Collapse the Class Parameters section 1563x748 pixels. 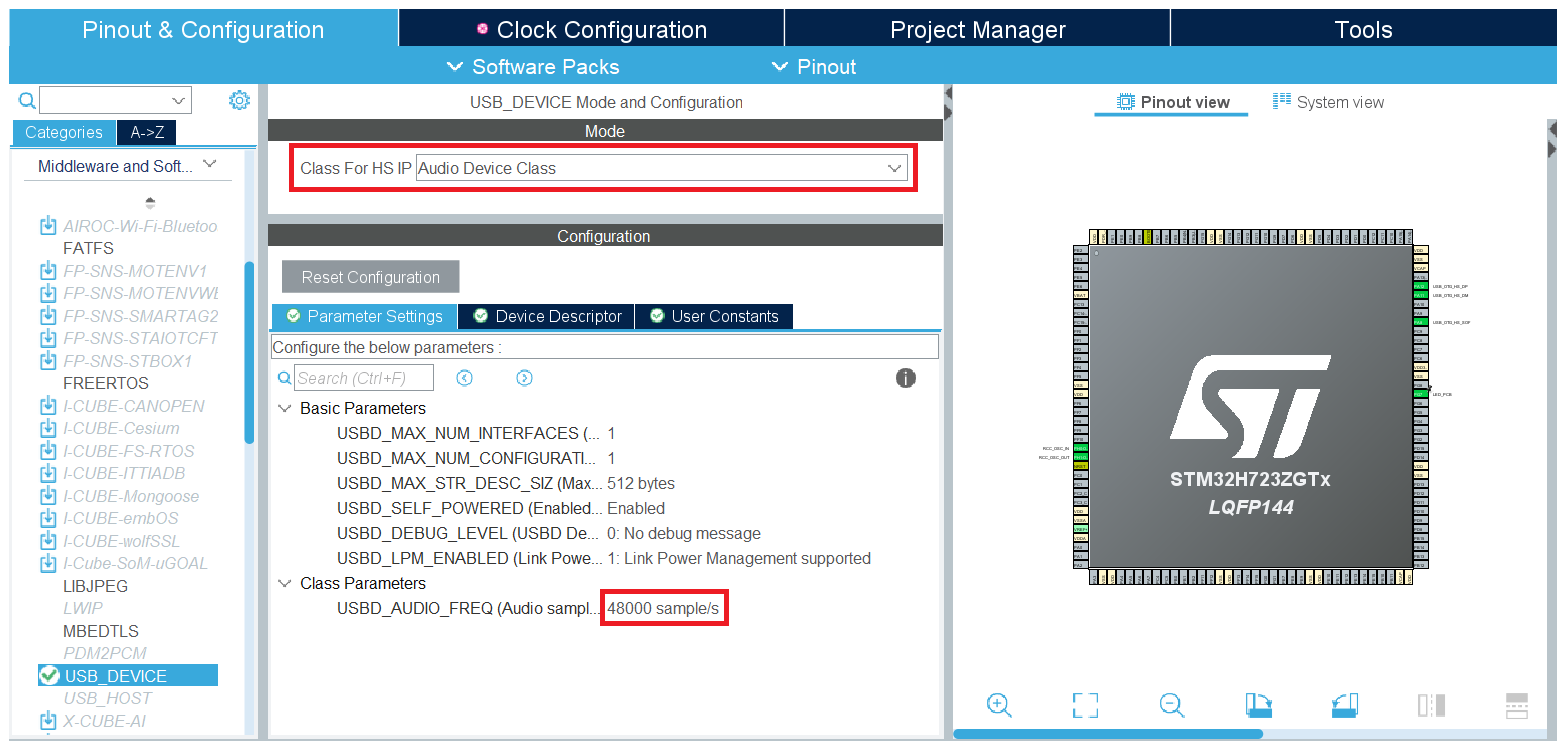click(284, 583)
